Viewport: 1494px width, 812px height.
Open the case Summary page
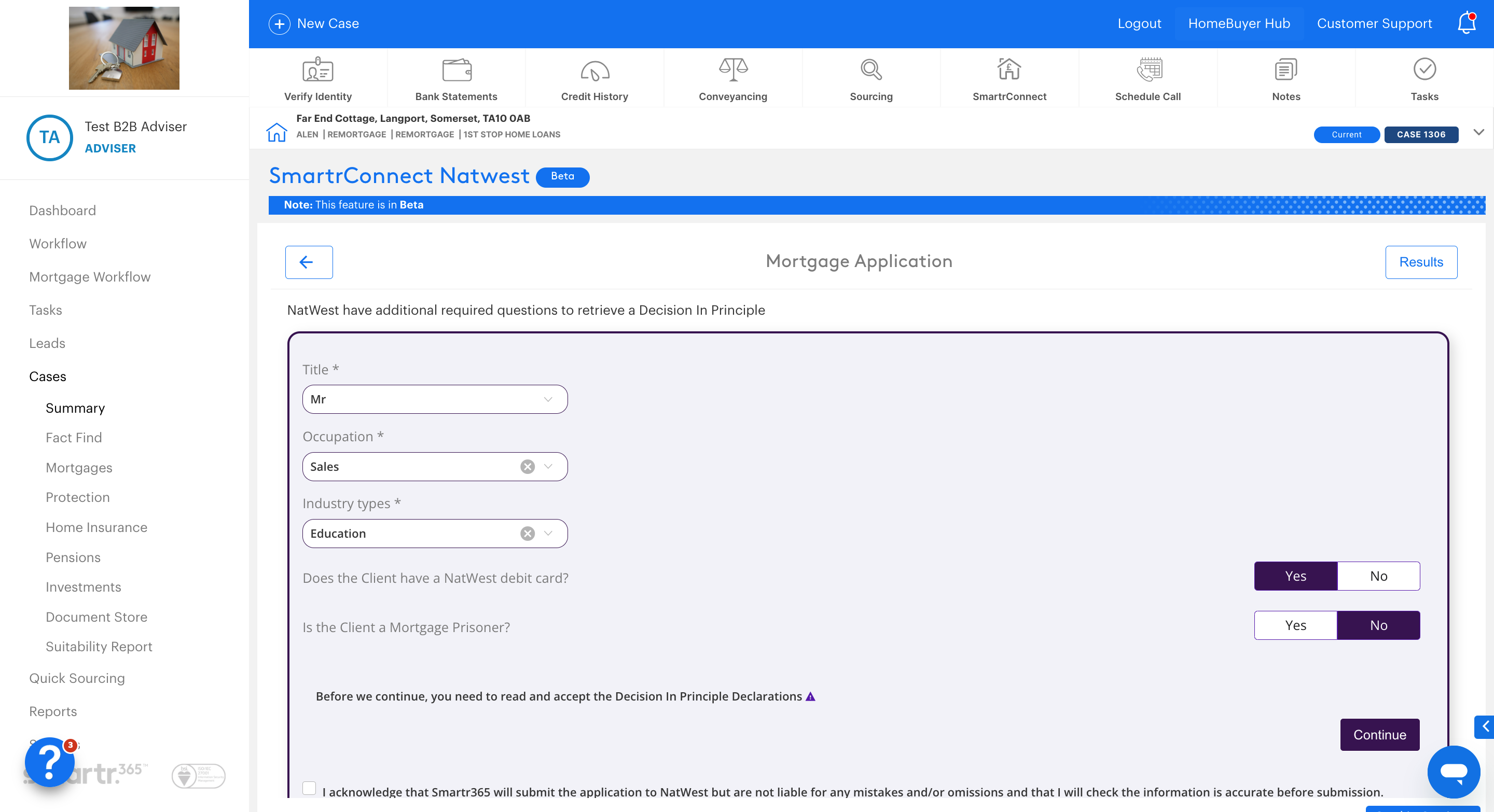click(75, 408)
